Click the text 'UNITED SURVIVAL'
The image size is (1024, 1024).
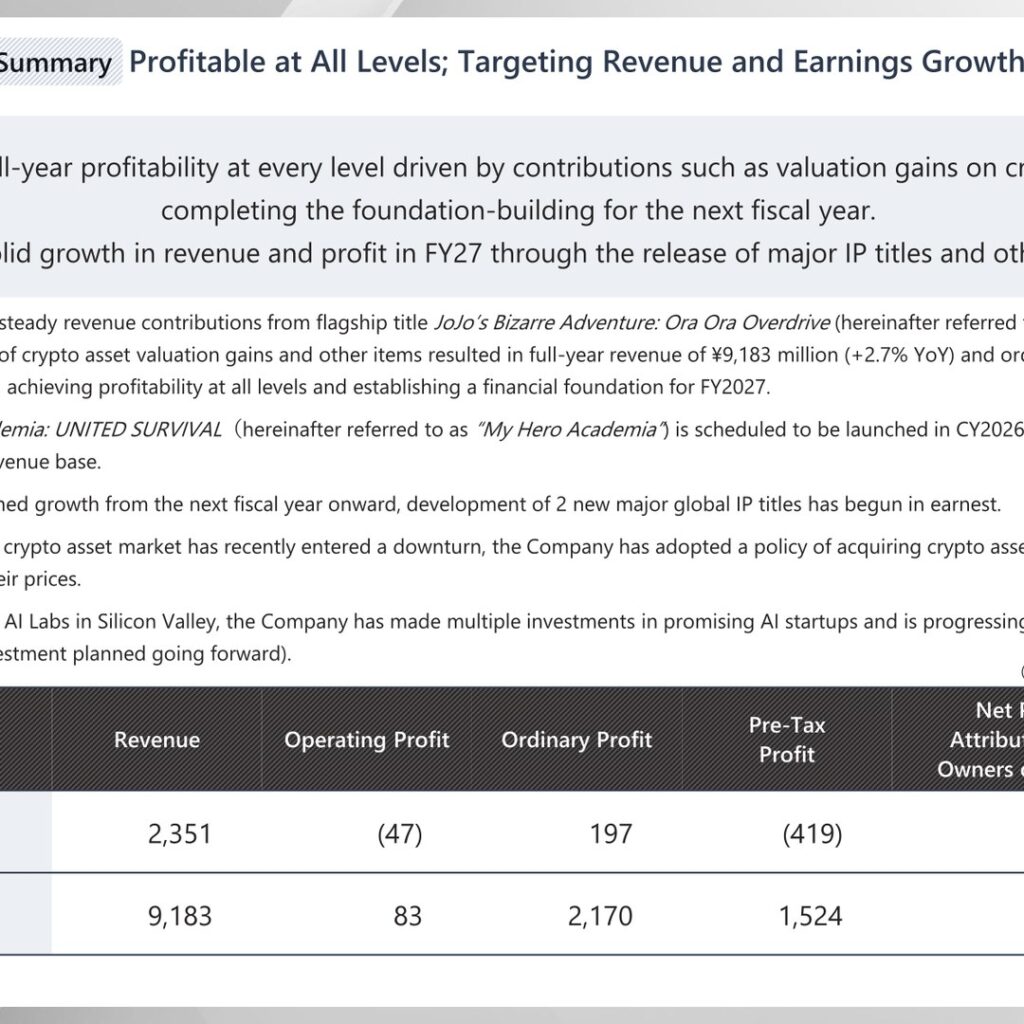(138, 430)
